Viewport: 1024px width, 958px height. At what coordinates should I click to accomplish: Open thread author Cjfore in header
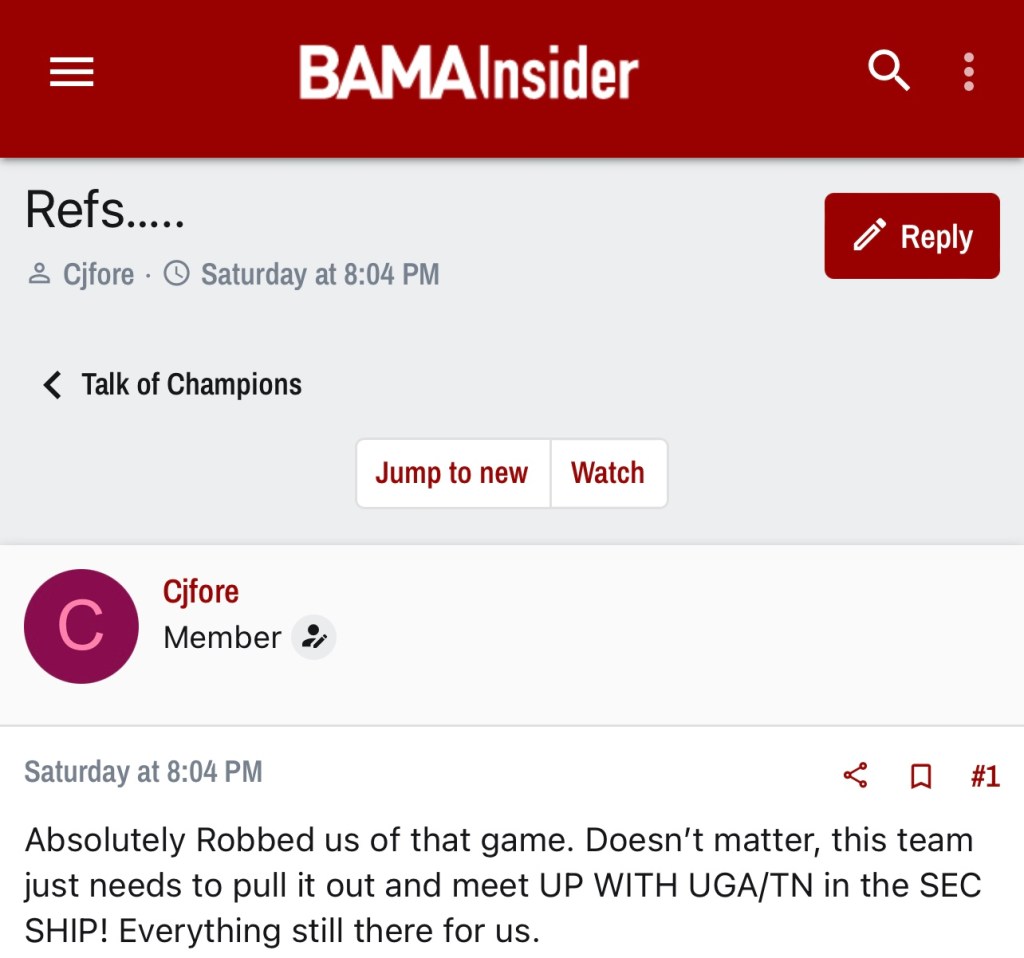pyautogui.click(x=98, y=274)
